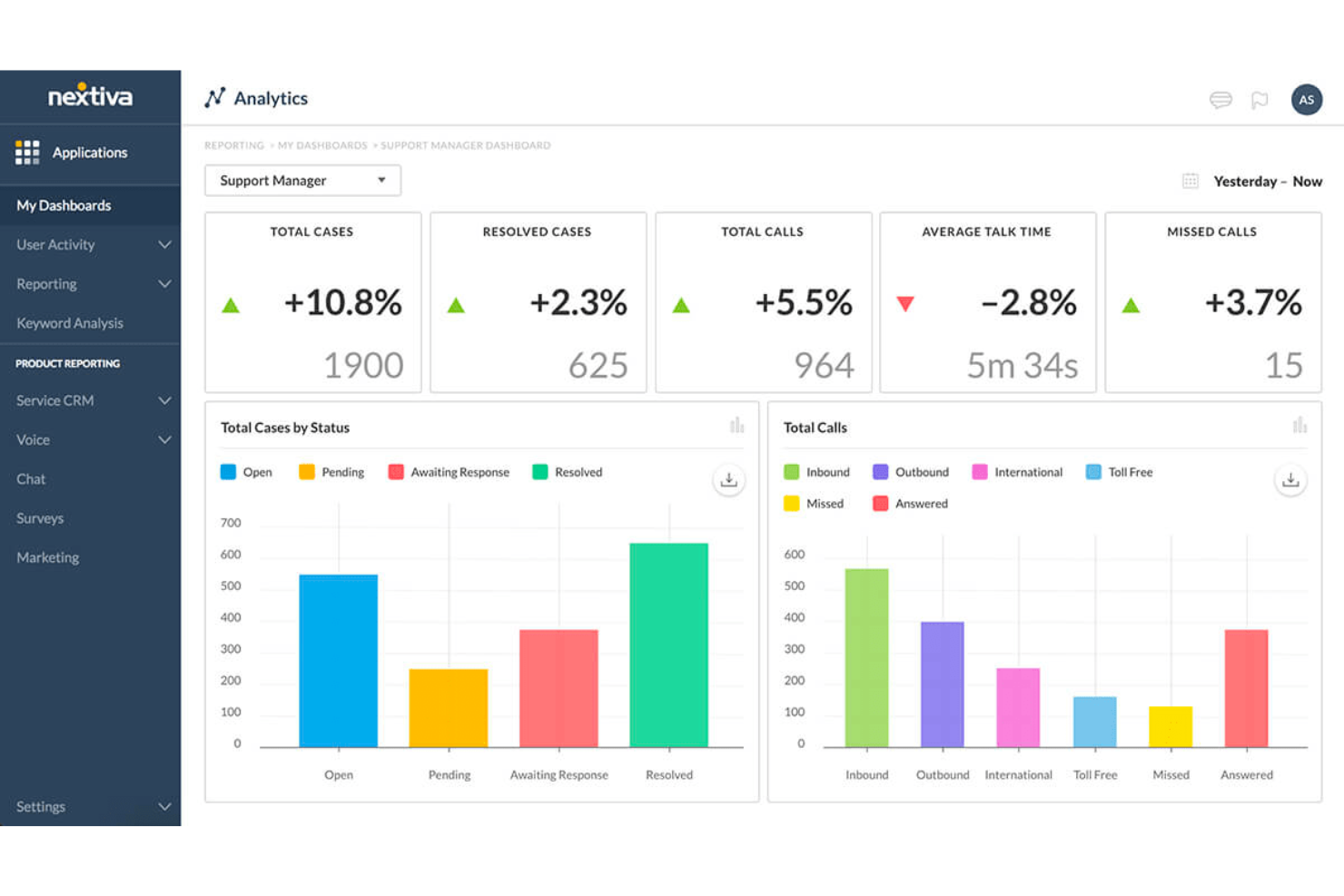This screenshot has width=1344, height=896.
Task: Click the chart type icon on Total Calls
Action: point(1300,425)
